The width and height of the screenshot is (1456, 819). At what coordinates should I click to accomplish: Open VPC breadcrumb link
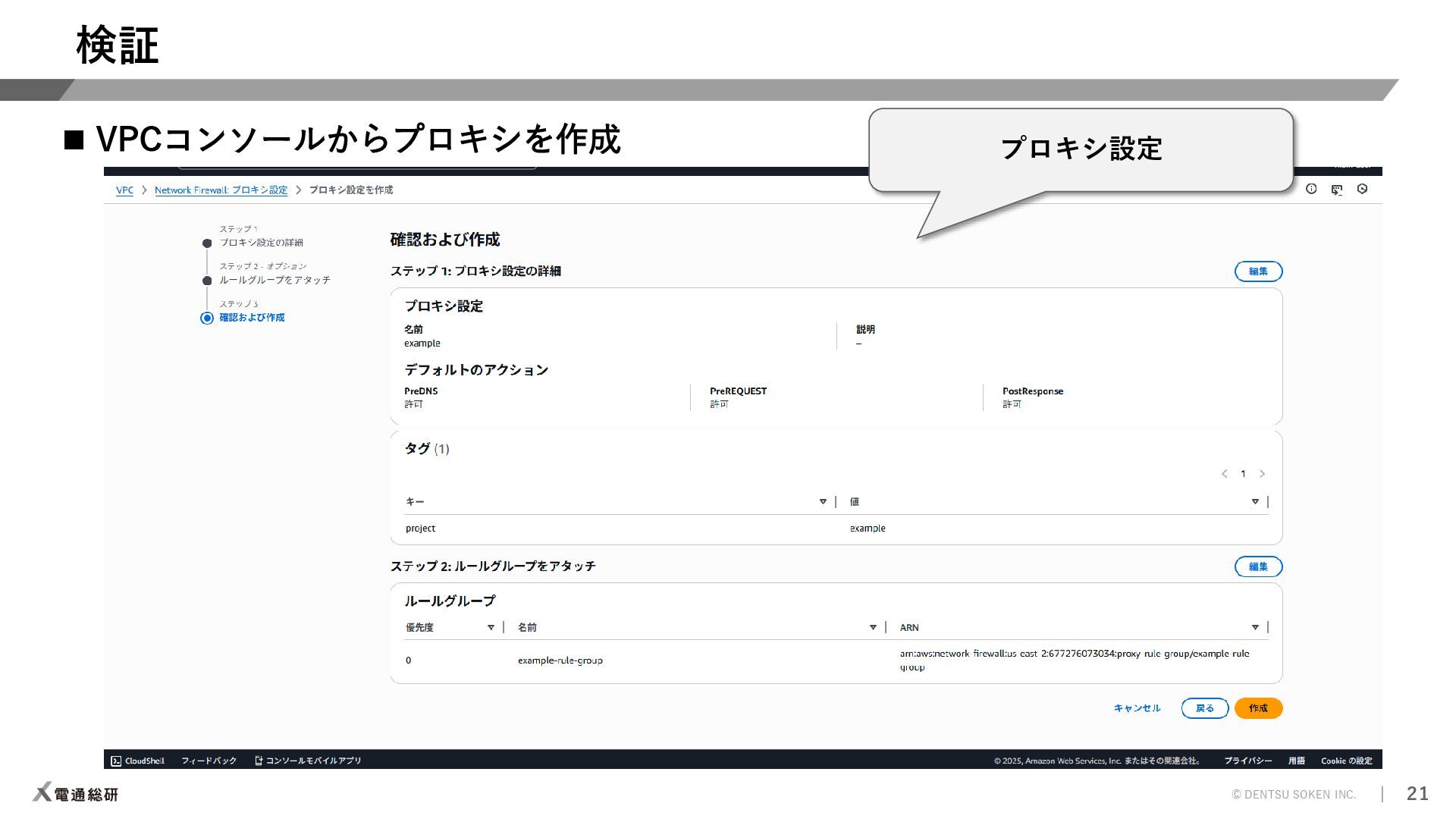pos(124,190)
